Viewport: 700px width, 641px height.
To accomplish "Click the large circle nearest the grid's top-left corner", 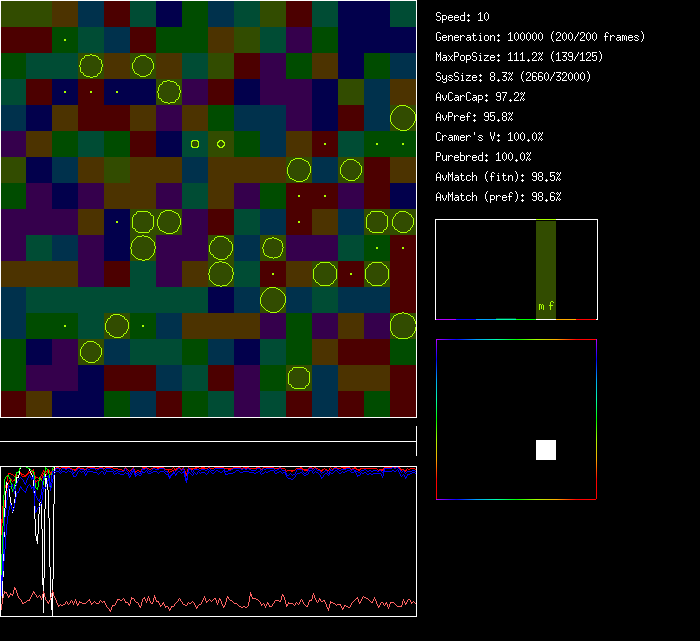I will tap(91, 66).
